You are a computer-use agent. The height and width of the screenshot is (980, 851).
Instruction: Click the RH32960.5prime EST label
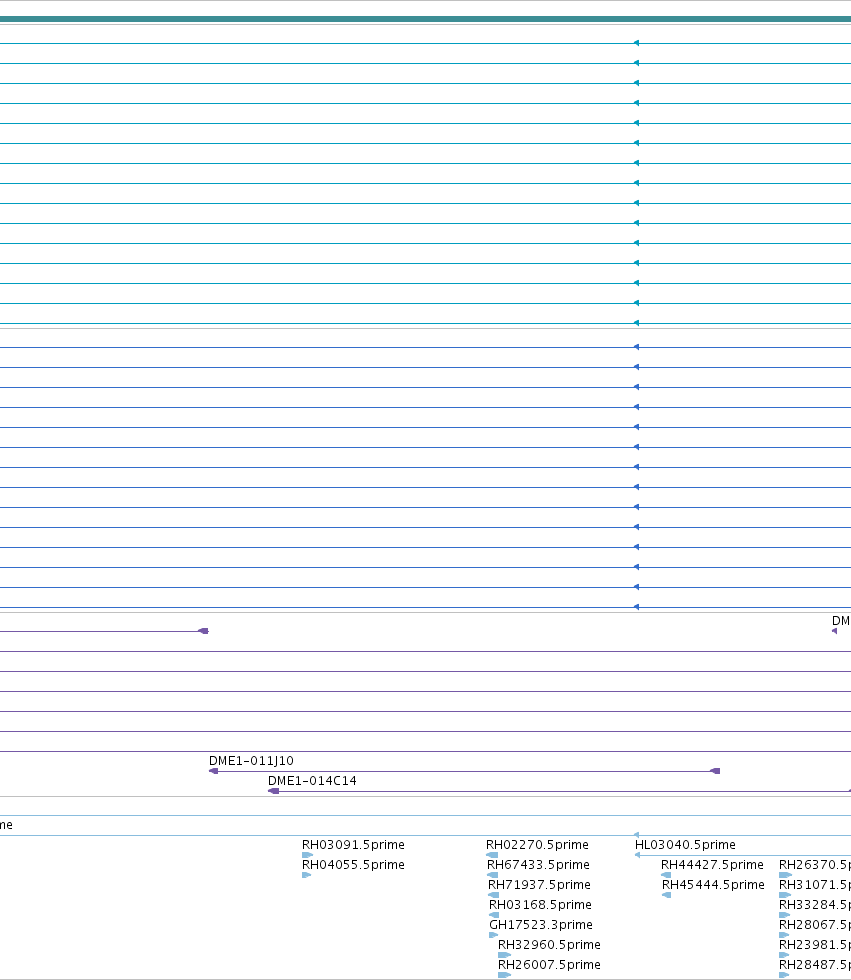coord(549,944)
